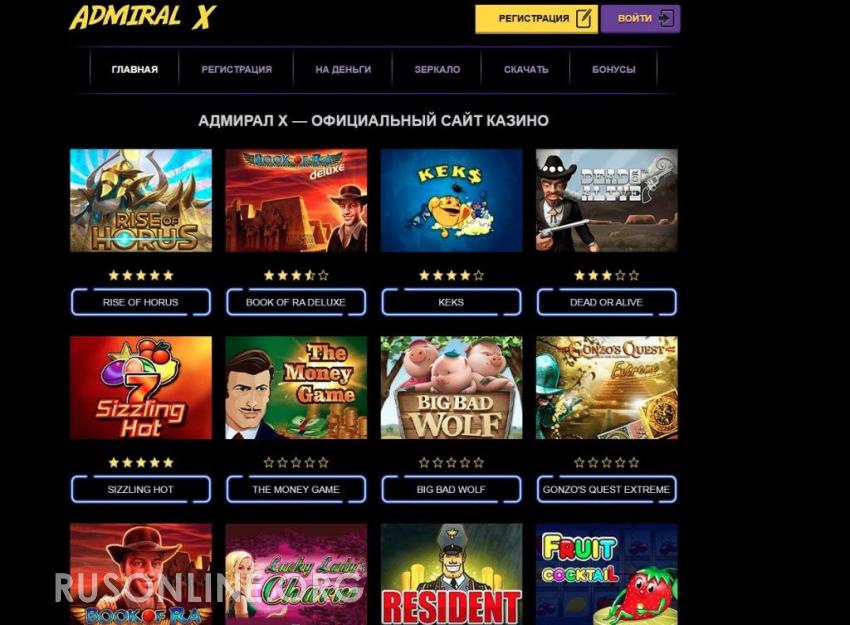Viewport: 850px width, 625px height.
Task: Go to the Регистрация navigation tab
Action: tap(236, 69)
